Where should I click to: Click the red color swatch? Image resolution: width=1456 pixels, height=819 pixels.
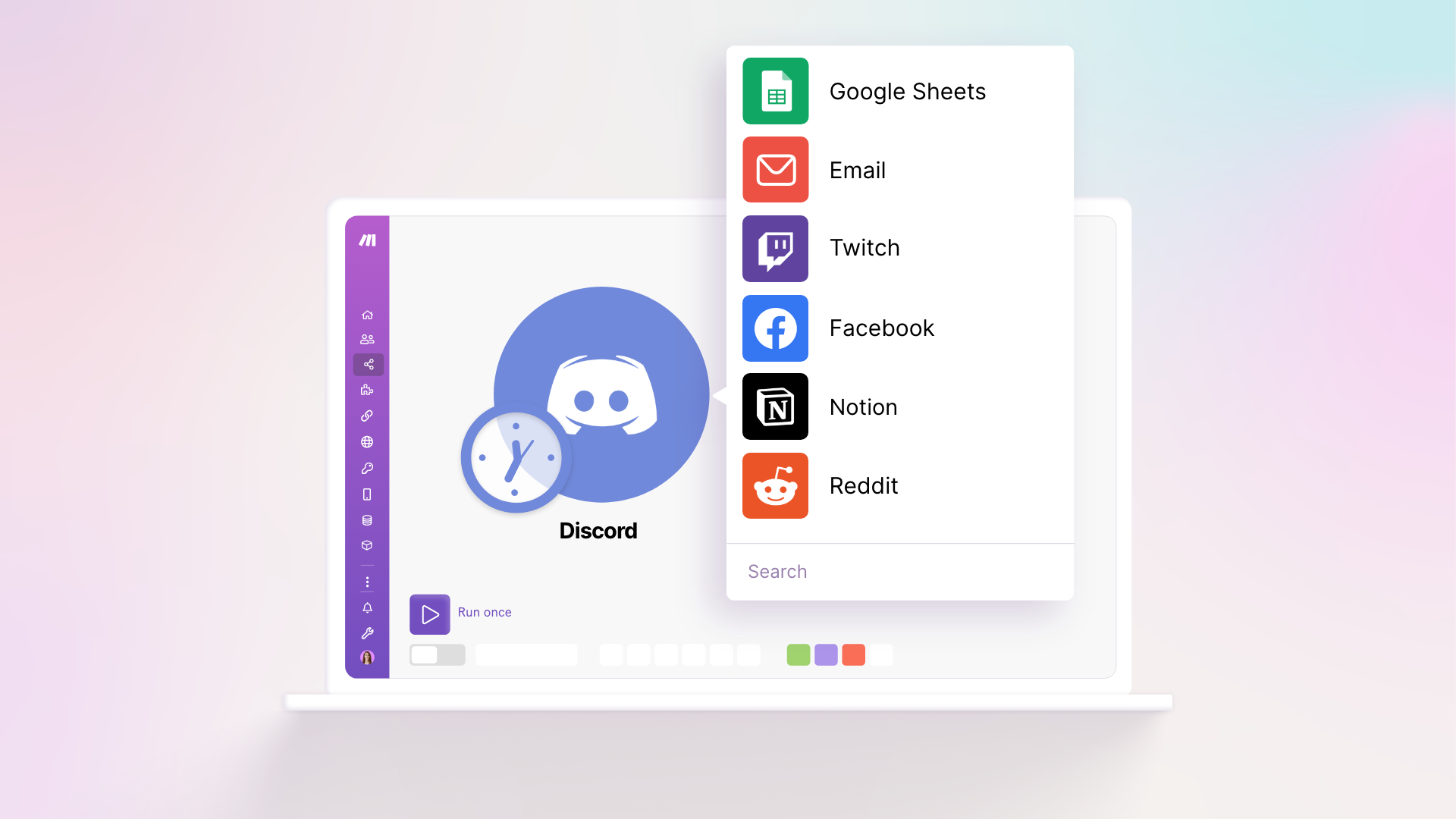852,654
